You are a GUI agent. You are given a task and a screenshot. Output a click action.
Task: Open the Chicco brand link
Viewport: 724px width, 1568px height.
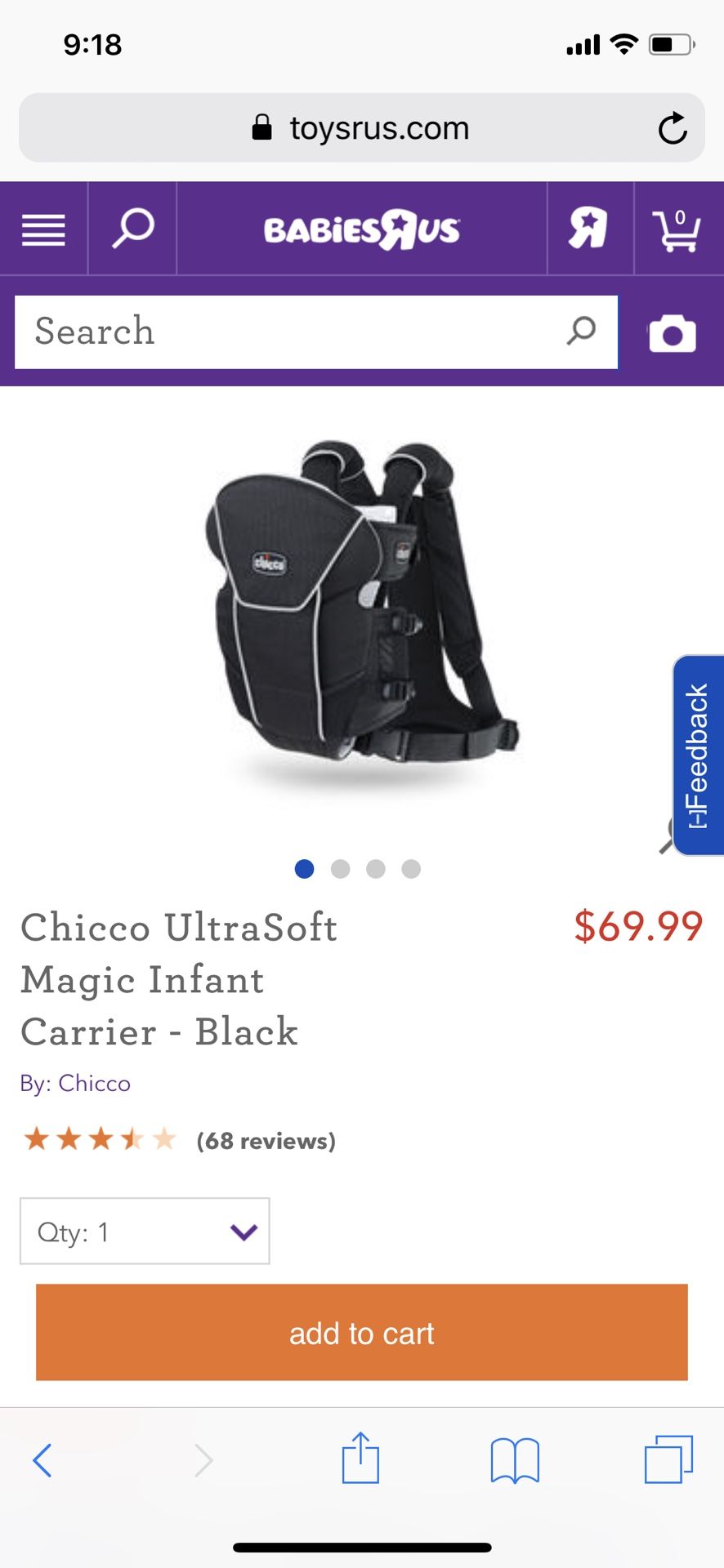point(94,1083)
